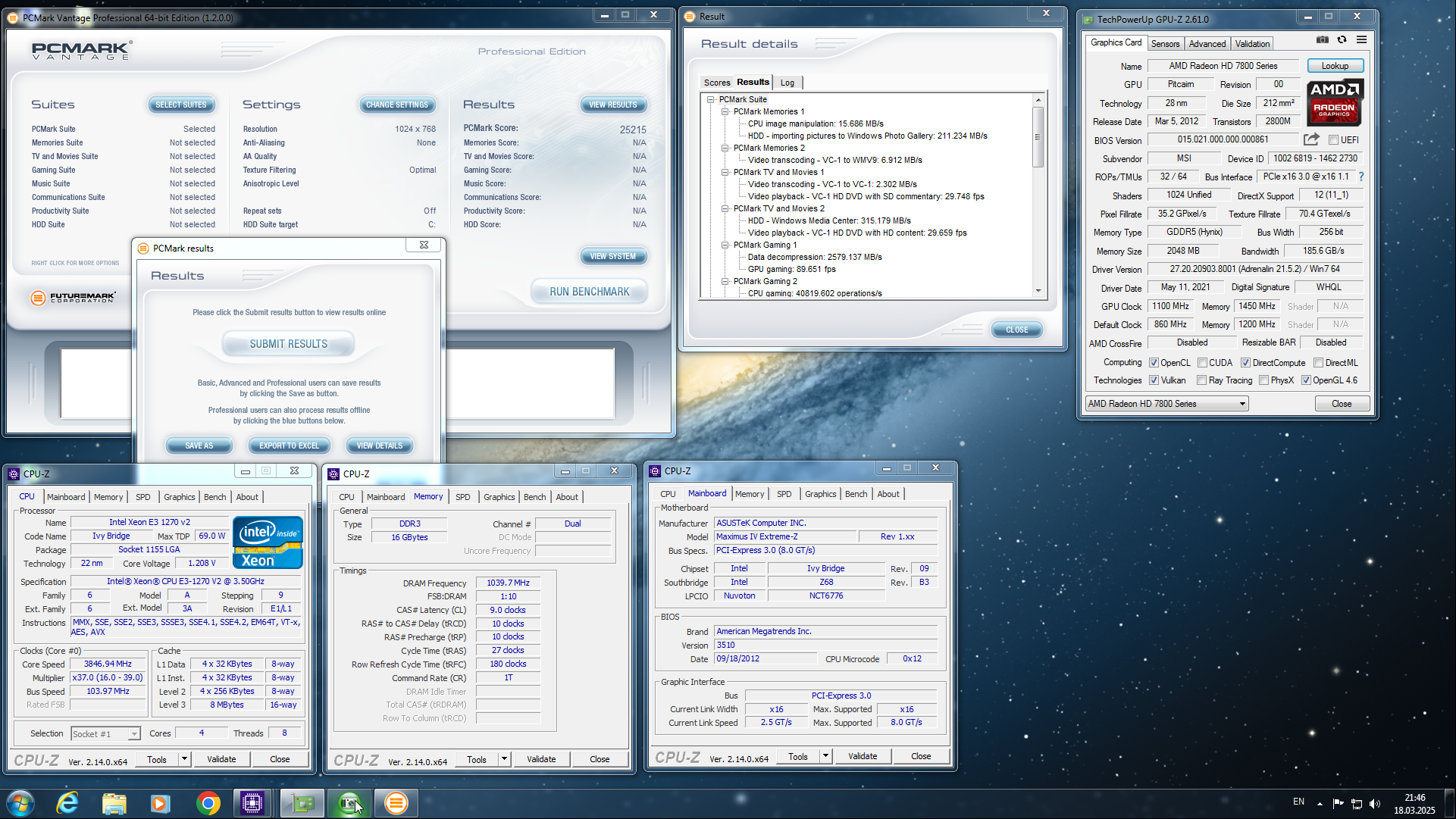The height and width of the screenshot is (819, 1456).
Task: Toggle the OpenGL 4.6 checkbox
Action: [x=1306, y=380]
